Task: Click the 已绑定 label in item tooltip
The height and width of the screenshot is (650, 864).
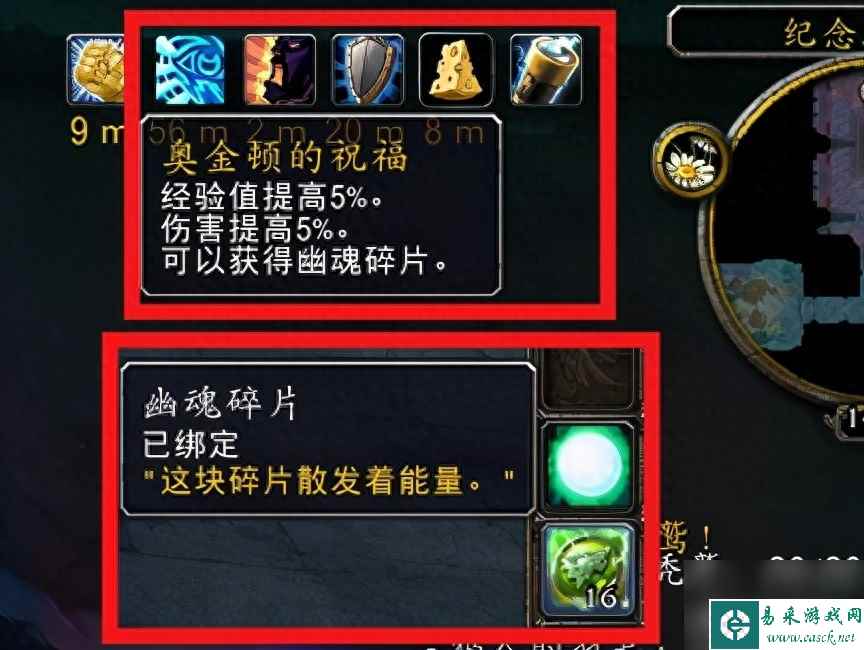Action: (191, 444)
